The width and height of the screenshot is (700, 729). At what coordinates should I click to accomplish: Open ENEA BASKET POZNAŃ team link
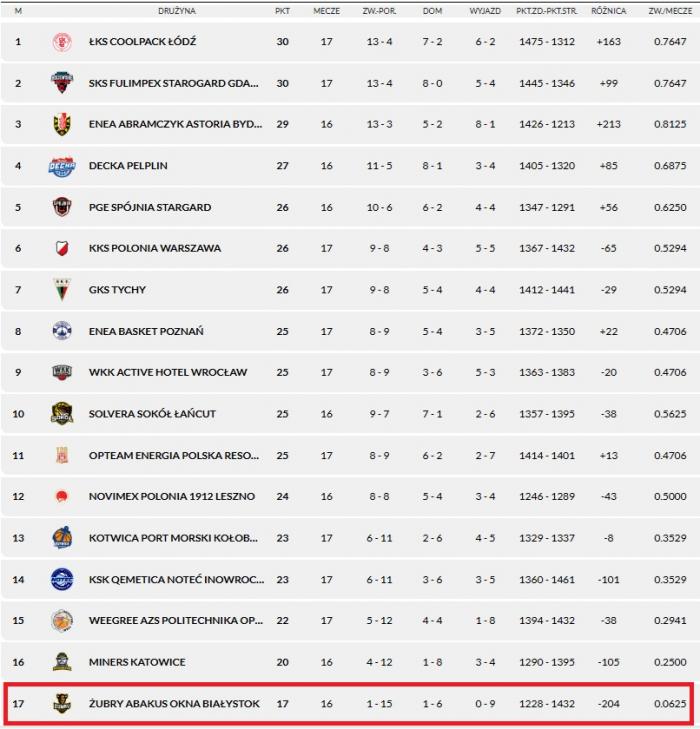146,331
